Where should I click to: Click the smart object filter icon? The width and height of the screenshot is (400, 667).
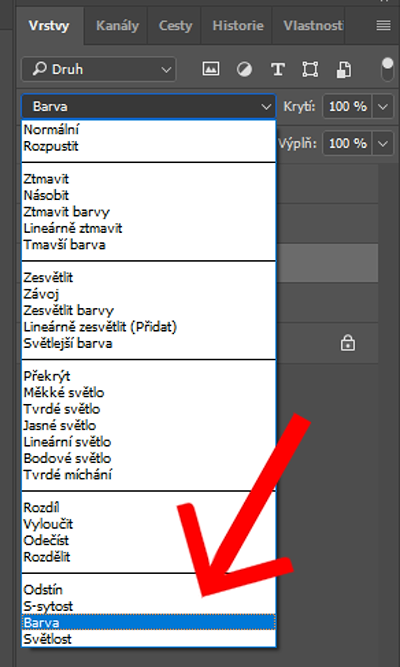click(343, 69)
